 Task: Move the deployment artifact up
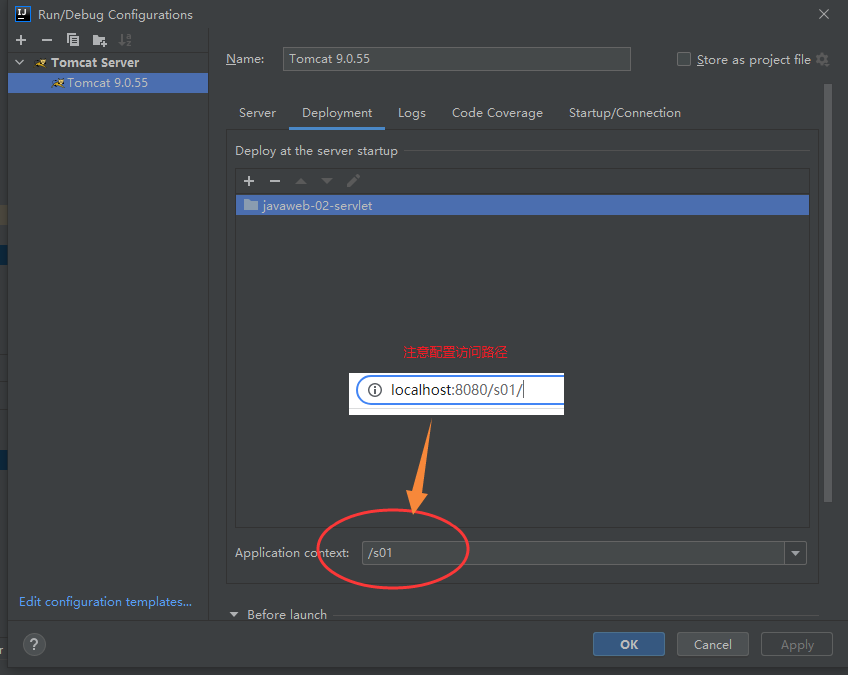click(x=301, y=181)
